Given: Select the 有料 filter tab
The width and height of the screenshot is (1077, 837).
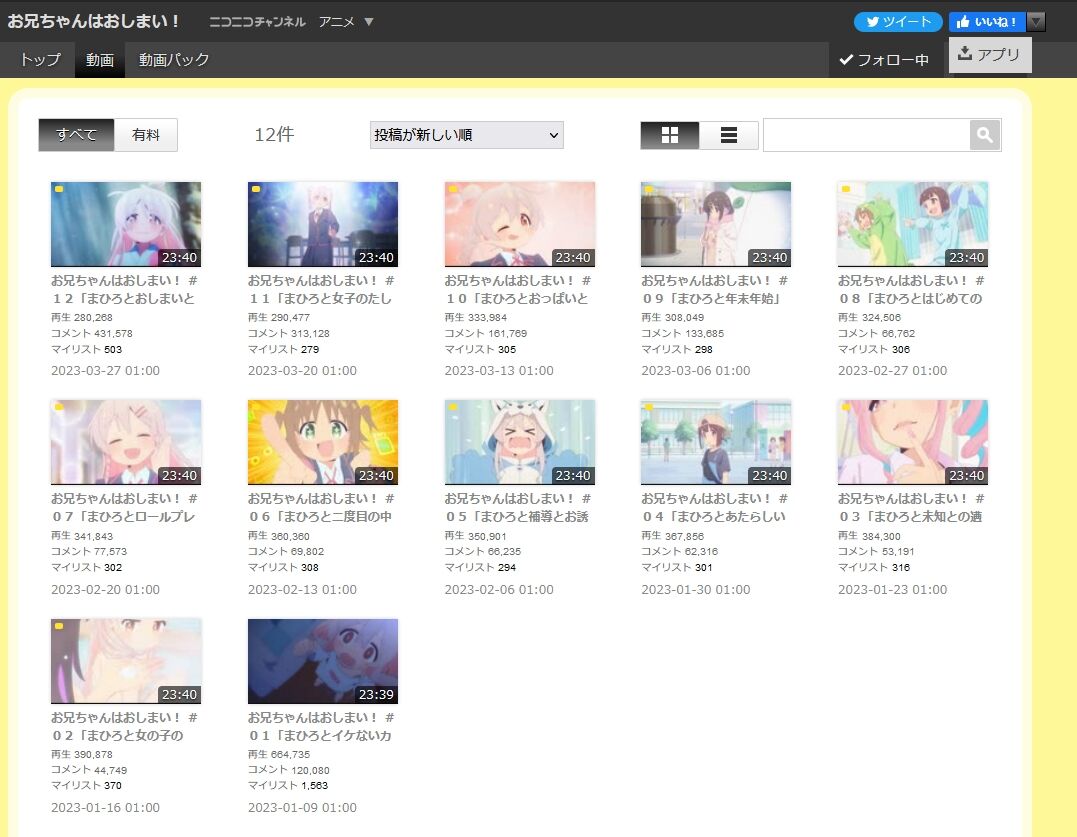Looking at the screenshot, I should (x=146, y=135).
